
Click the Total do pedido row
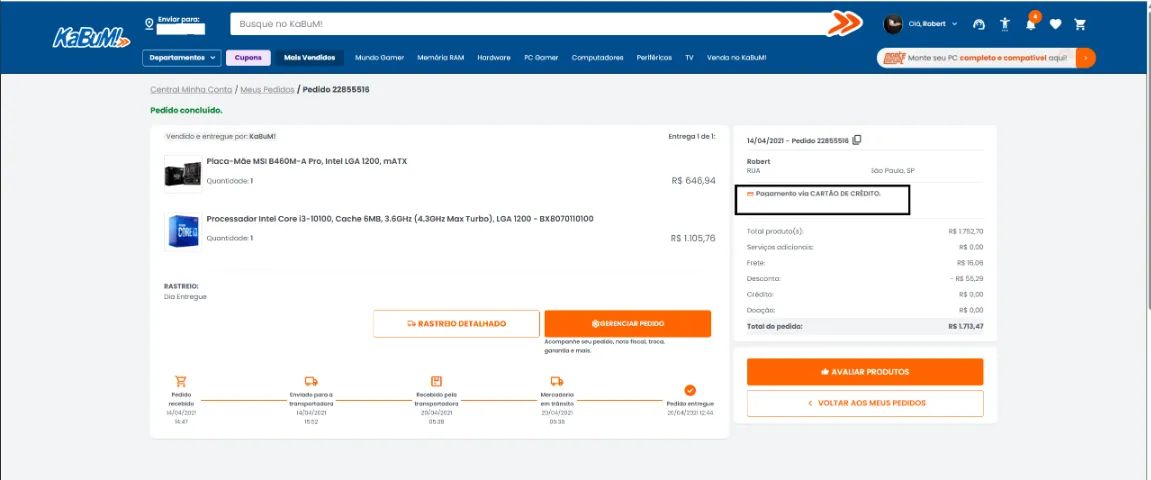click(x=865, y=326)
